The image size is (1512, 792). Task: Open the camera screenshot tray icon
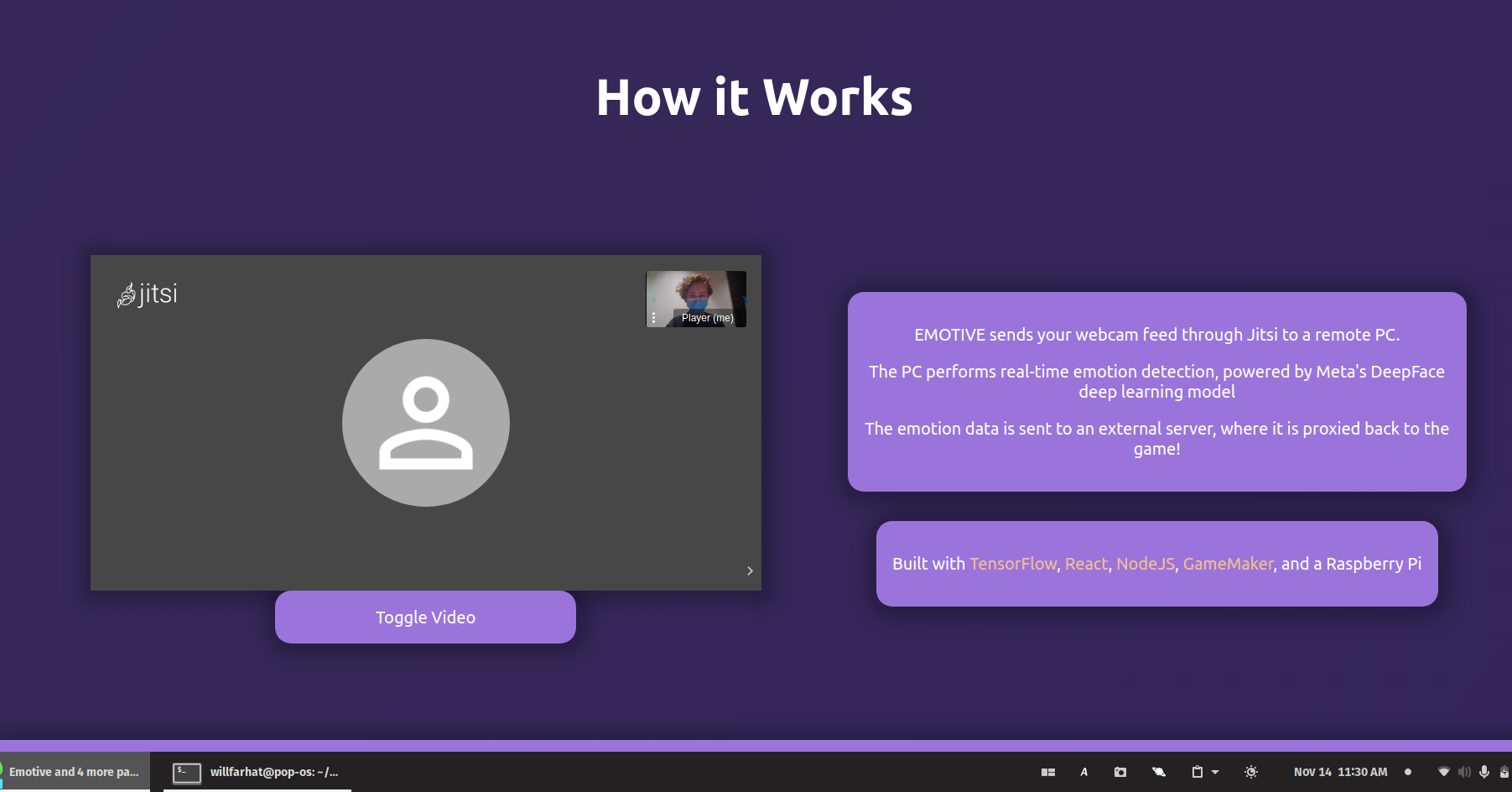tap(1120, 772)
